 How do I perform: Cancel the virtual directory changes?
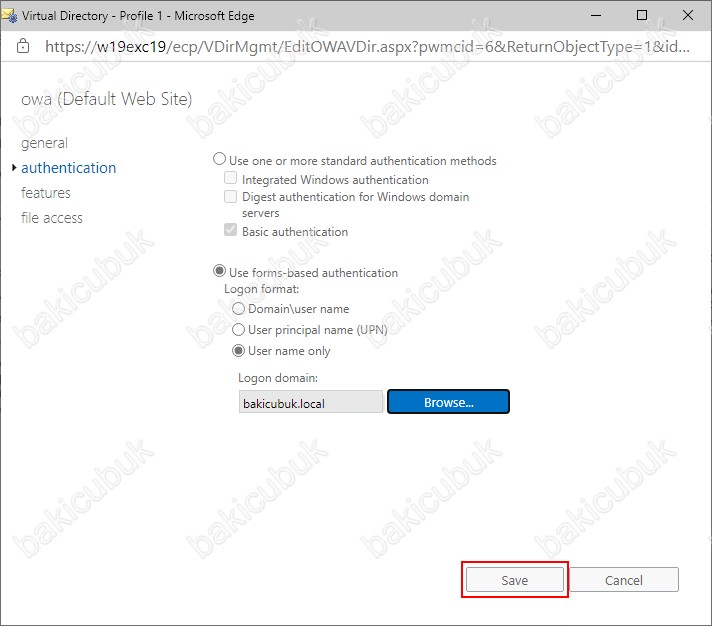tap(624, 580)
